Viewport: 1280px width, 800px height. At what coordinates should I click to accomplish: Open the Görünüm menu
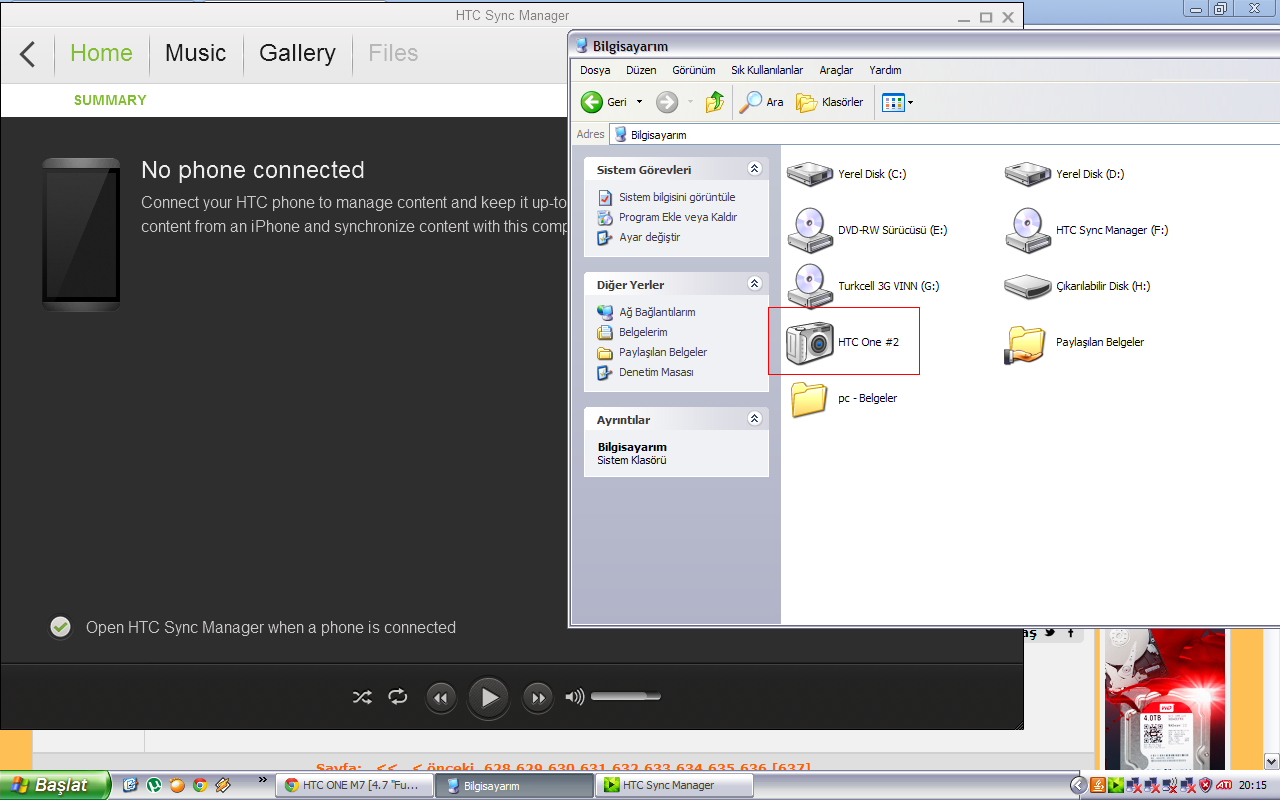pyautogui.click(x=694, y=70)
